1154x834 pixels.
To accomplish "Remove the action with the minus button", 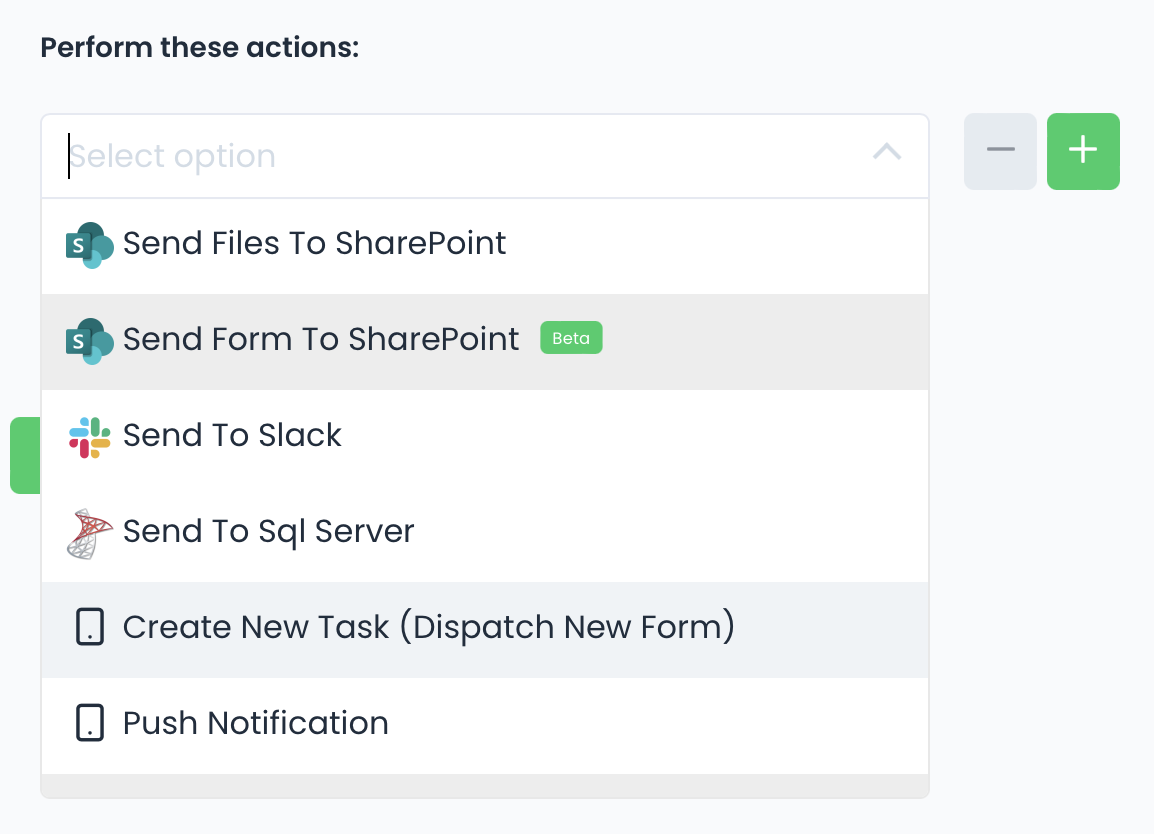I will tap(1000, 151).
